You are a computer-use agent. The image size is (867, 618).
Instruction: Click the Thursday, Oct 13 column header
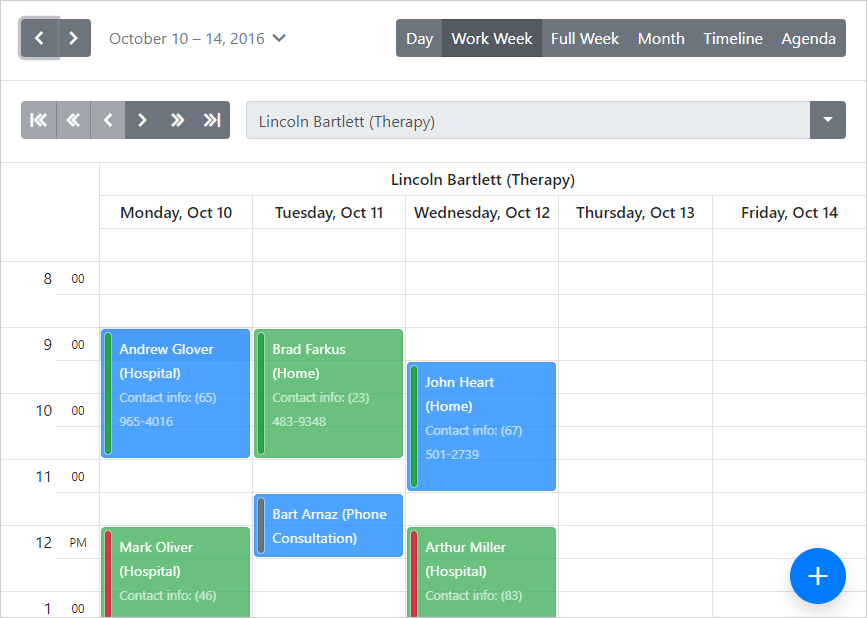635,213
